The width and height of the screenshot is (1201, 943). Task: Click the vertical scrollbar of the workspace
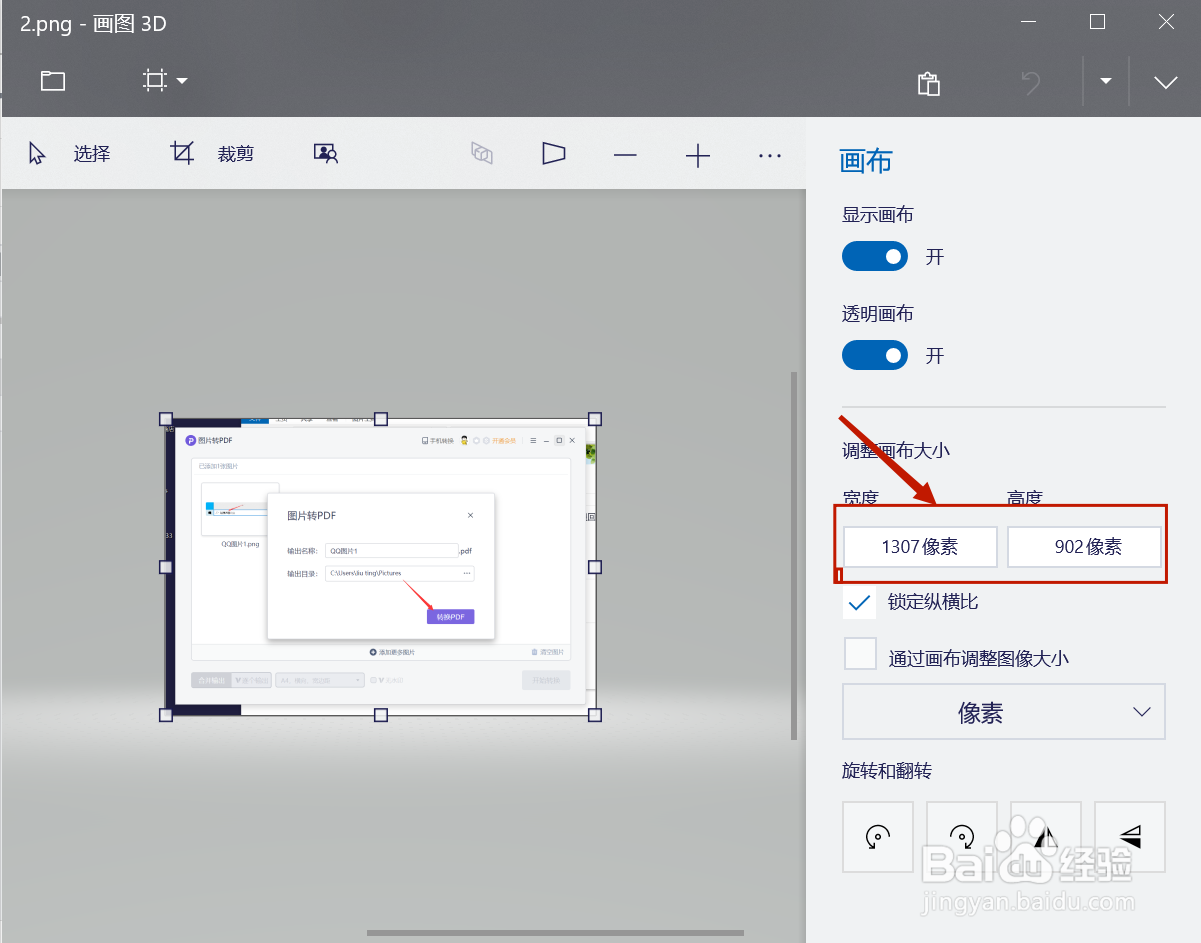[794, 556]
